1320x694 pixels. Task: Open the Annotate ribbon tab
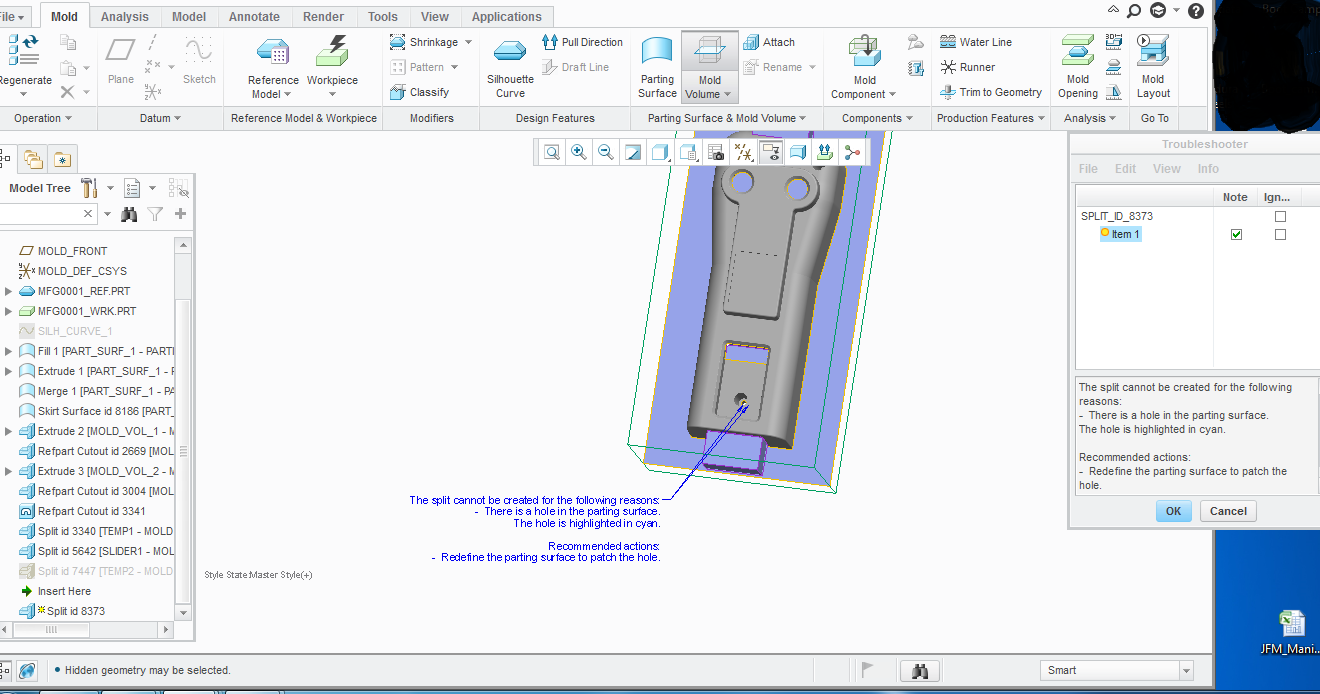pyautogui.click(x=254, y=16)
